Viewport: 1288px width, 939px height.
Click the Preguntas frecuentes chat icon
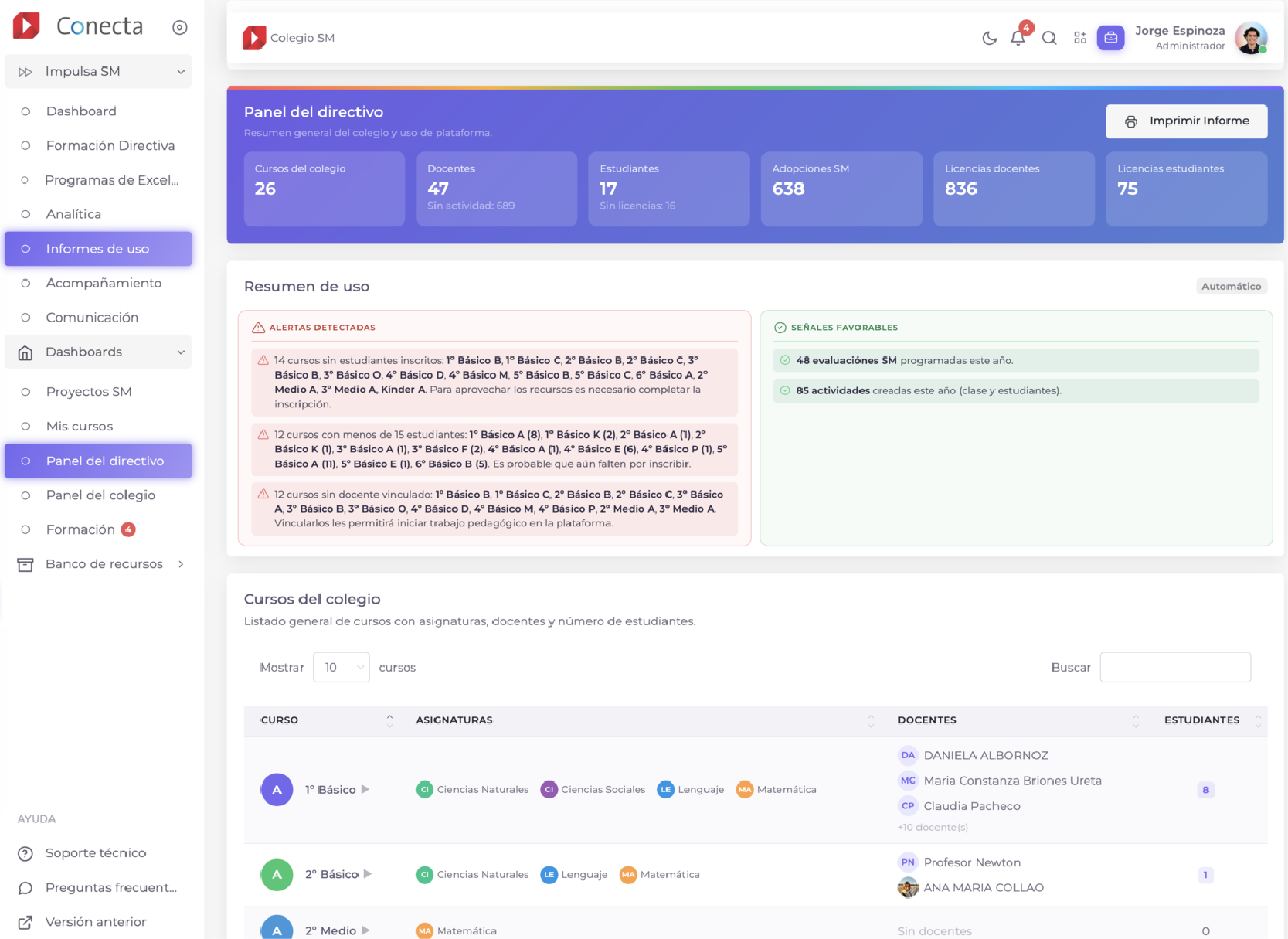point(25,888)
